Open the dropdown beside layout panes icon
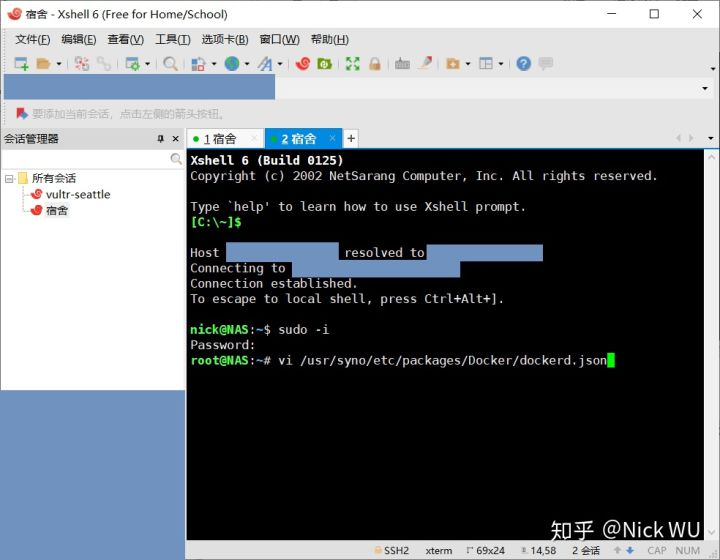The width and height of the screenshot is (720, 560). click(x=501, y=64)
